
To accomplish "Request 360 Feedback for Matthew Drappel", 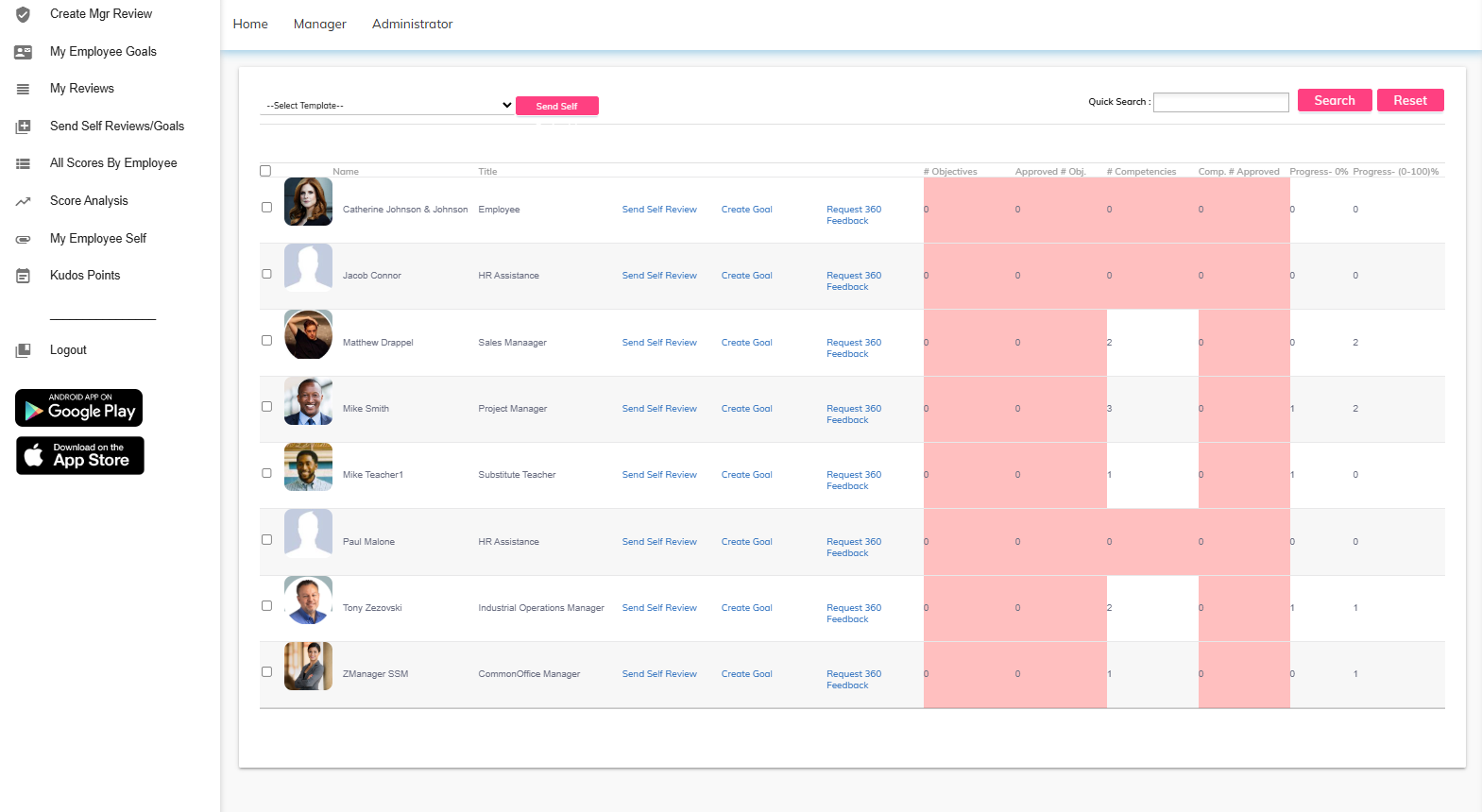I will pyautogui.click(x=854, y=348).
